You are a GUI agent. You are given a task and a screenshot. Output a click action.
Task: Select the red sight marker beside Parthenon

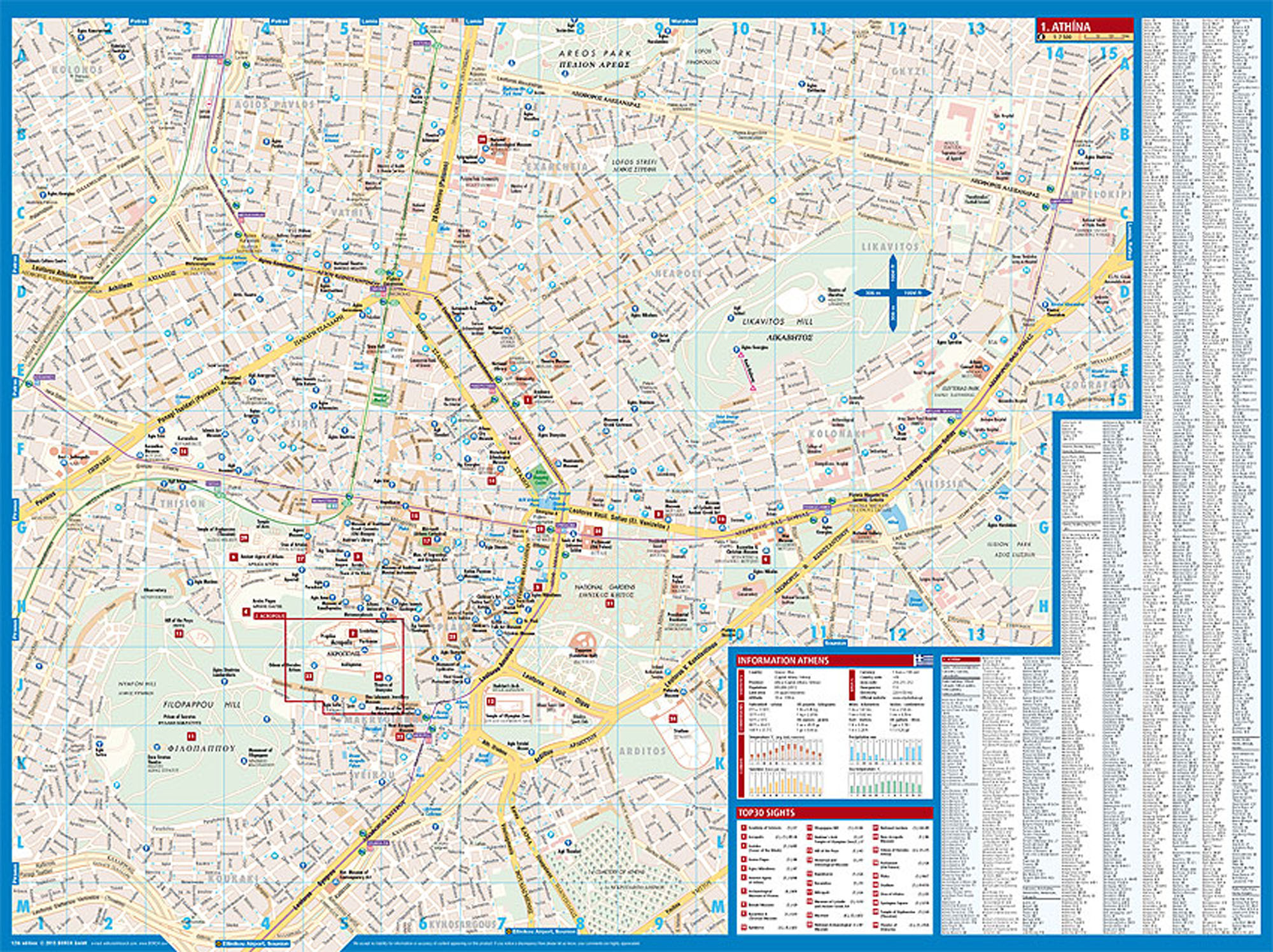[x=353, y=633]
